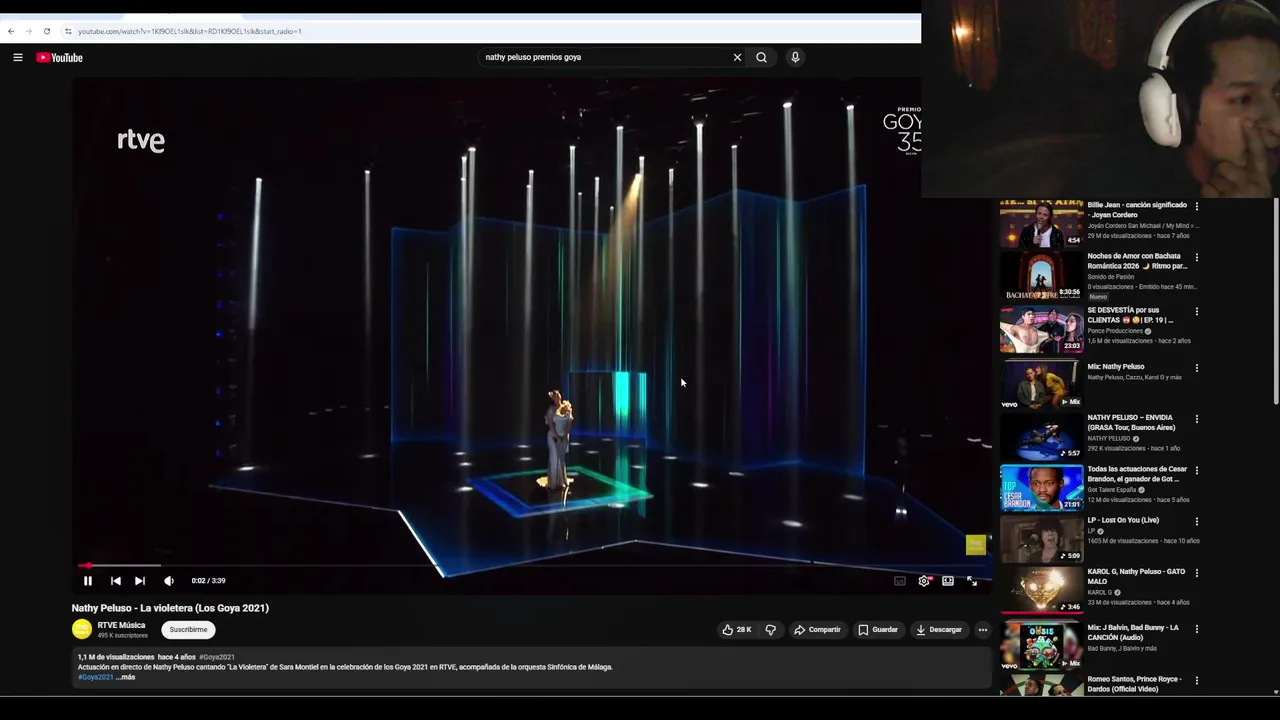Toggle subtitles in the player
Image resolution: width=1280 pixels, height=720 pixels.
(x=900, y=581)
